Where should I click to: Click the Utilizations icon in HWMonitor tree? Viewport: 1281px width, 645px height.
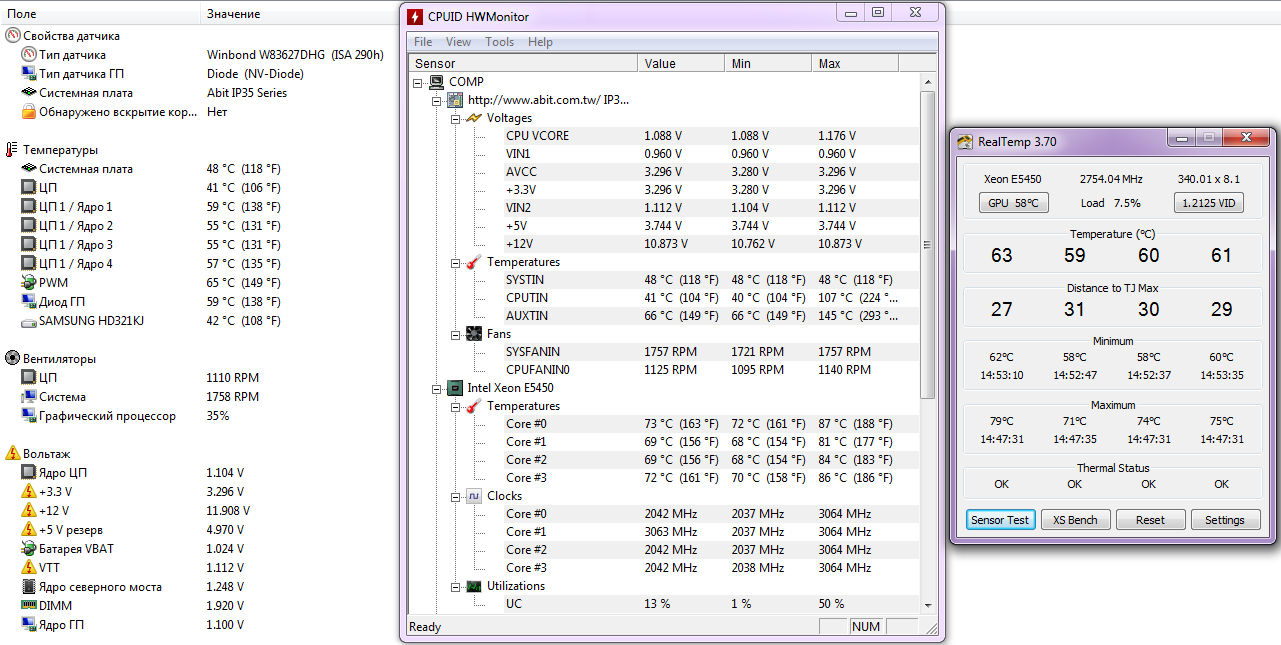(x=473, y=586)
